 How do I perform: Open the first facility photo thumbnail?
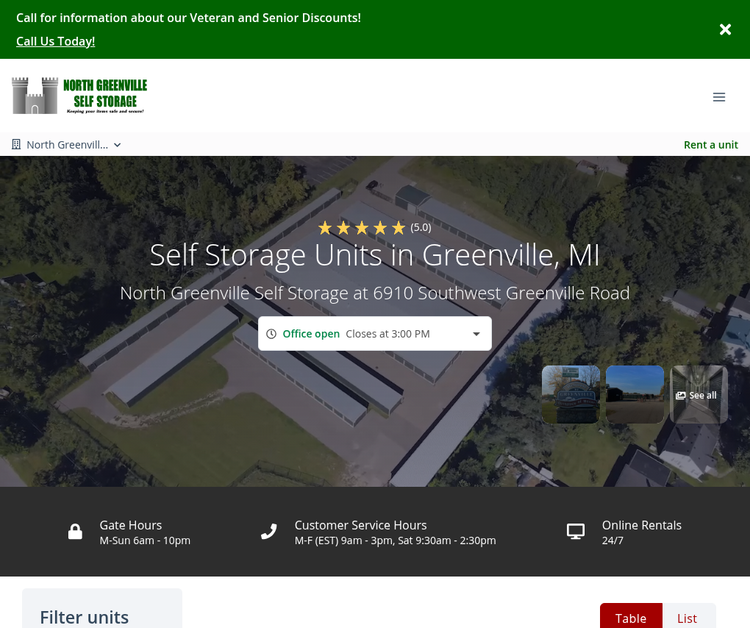570,394
